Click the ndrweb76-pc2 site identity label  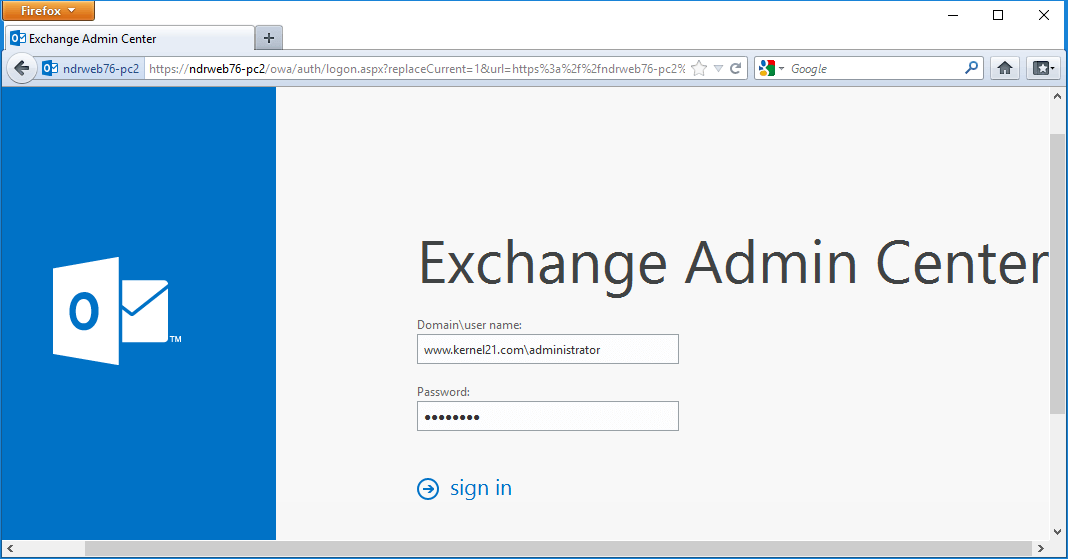[91, 69]
